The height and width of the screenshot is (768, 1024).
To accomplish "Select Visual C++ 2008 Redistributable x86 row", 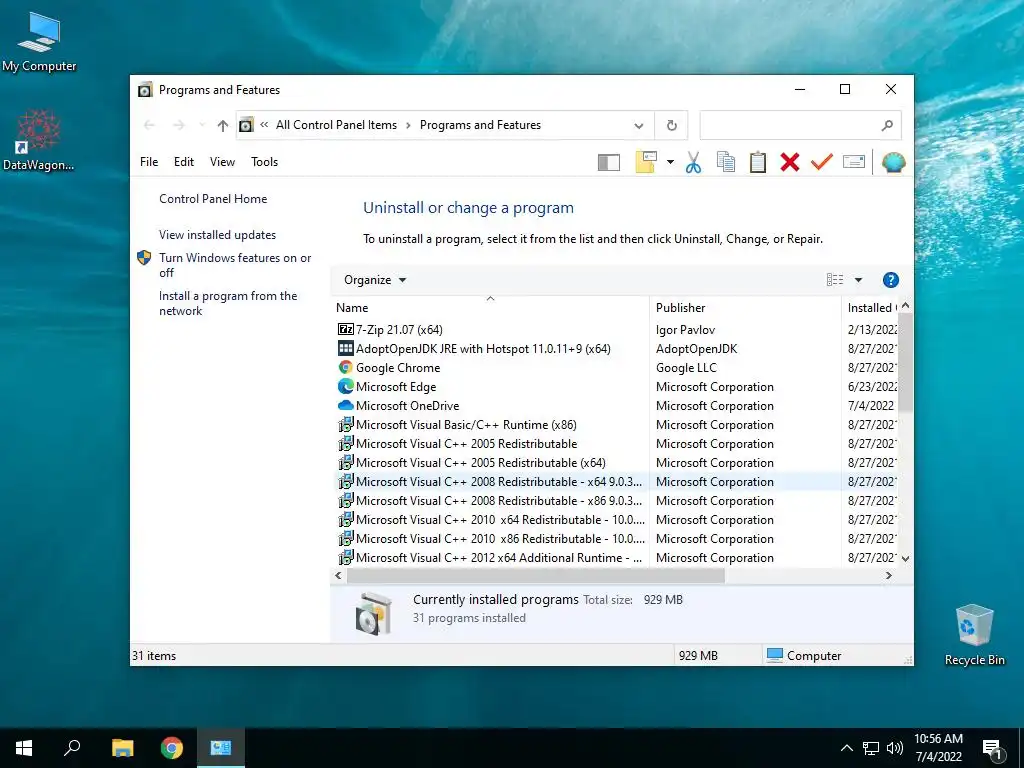I will pyautogui.click(x=616, y=501).
